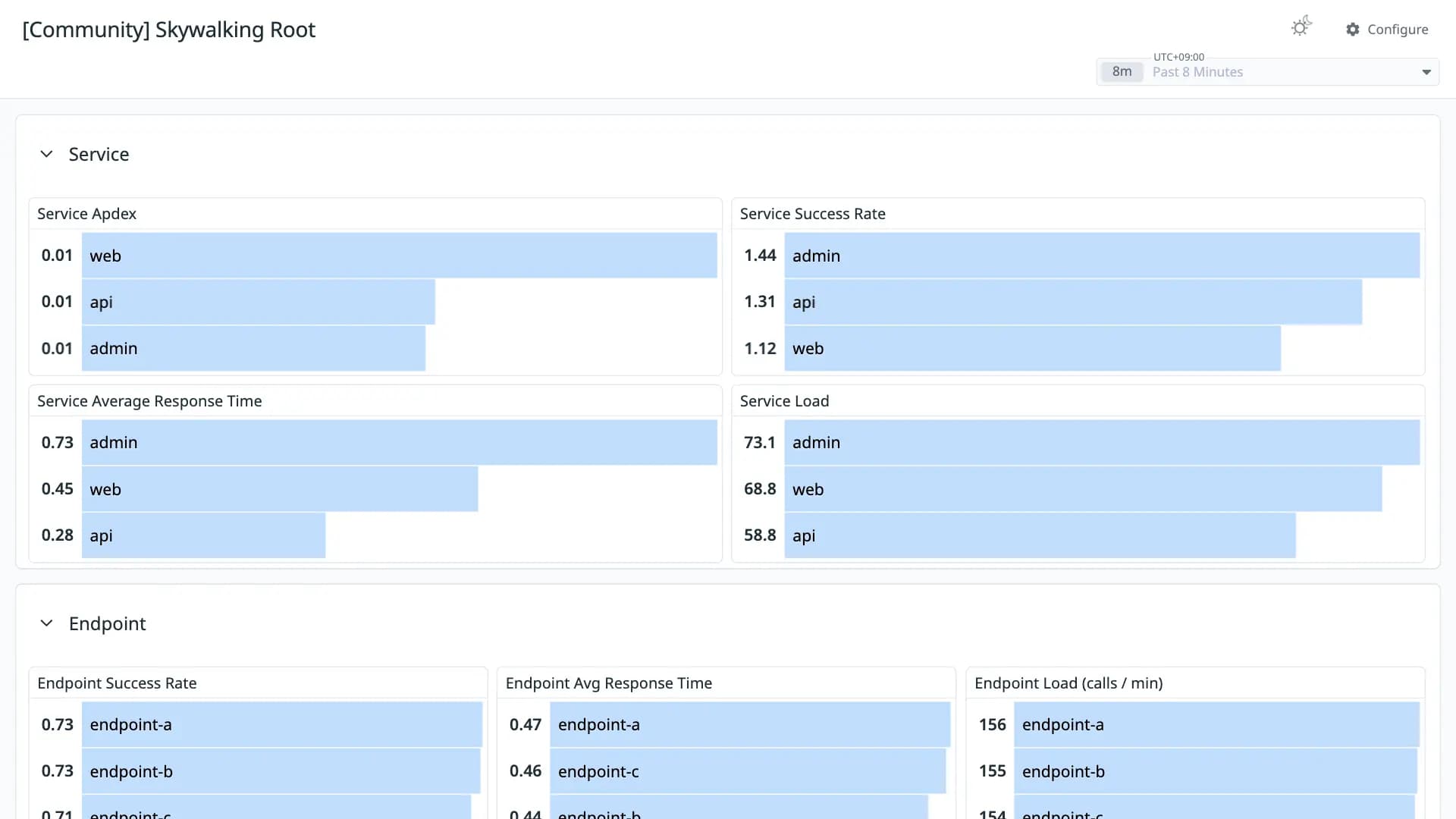This screenshot has width=1456, height=819.
Task: Collapse the Service section chevron
Action: 46,154
